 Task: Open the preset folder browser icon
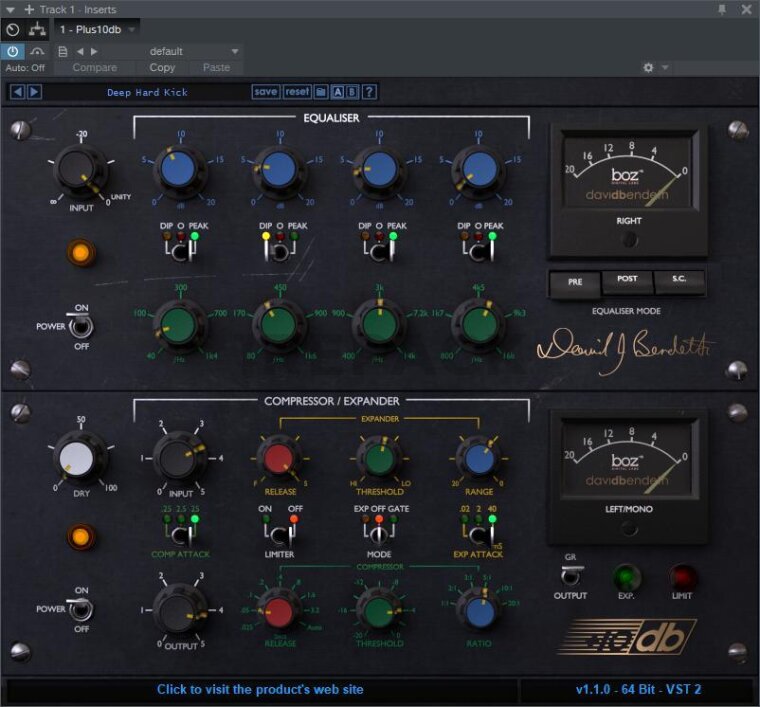coord(320,92)
